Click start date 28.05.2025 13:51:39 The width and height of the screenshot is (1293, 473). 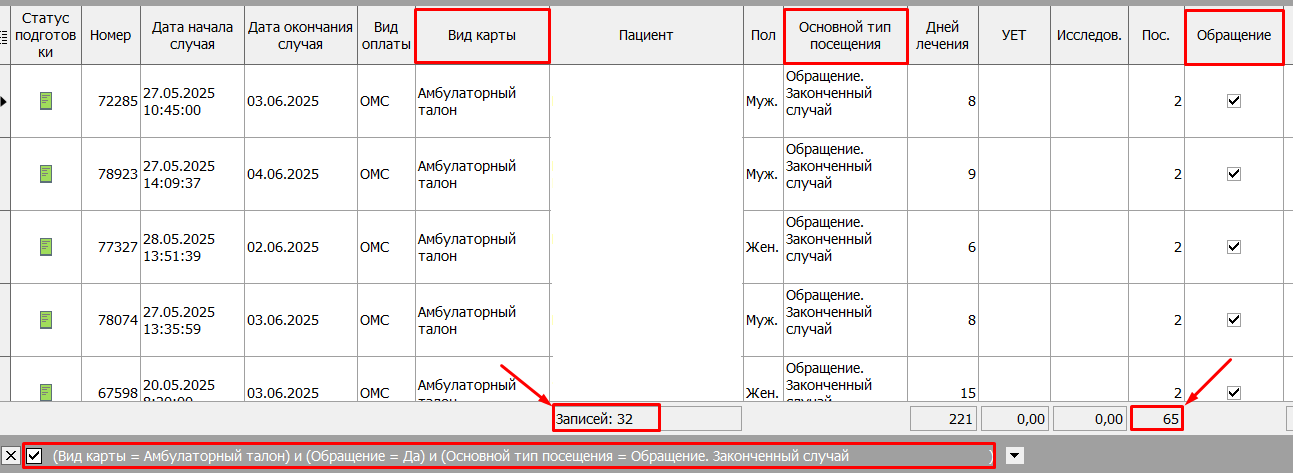pyautogui.click(x=192, y=247)
